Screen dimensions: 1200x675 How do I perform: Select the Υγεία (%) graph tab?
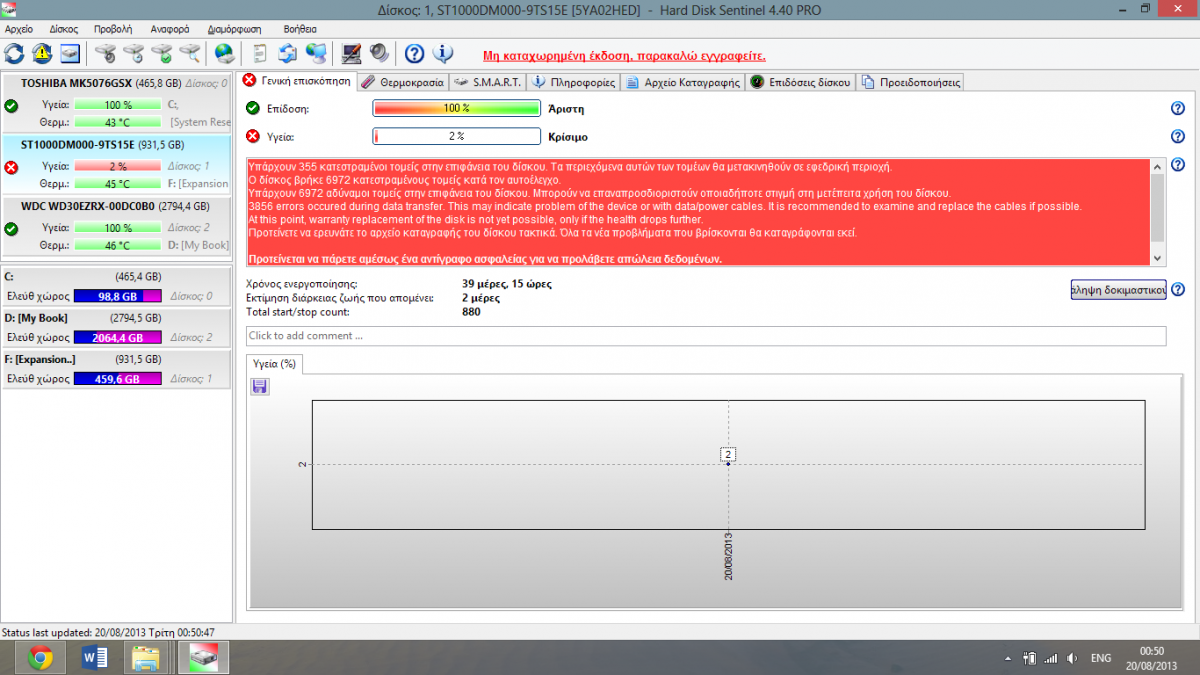275,364
